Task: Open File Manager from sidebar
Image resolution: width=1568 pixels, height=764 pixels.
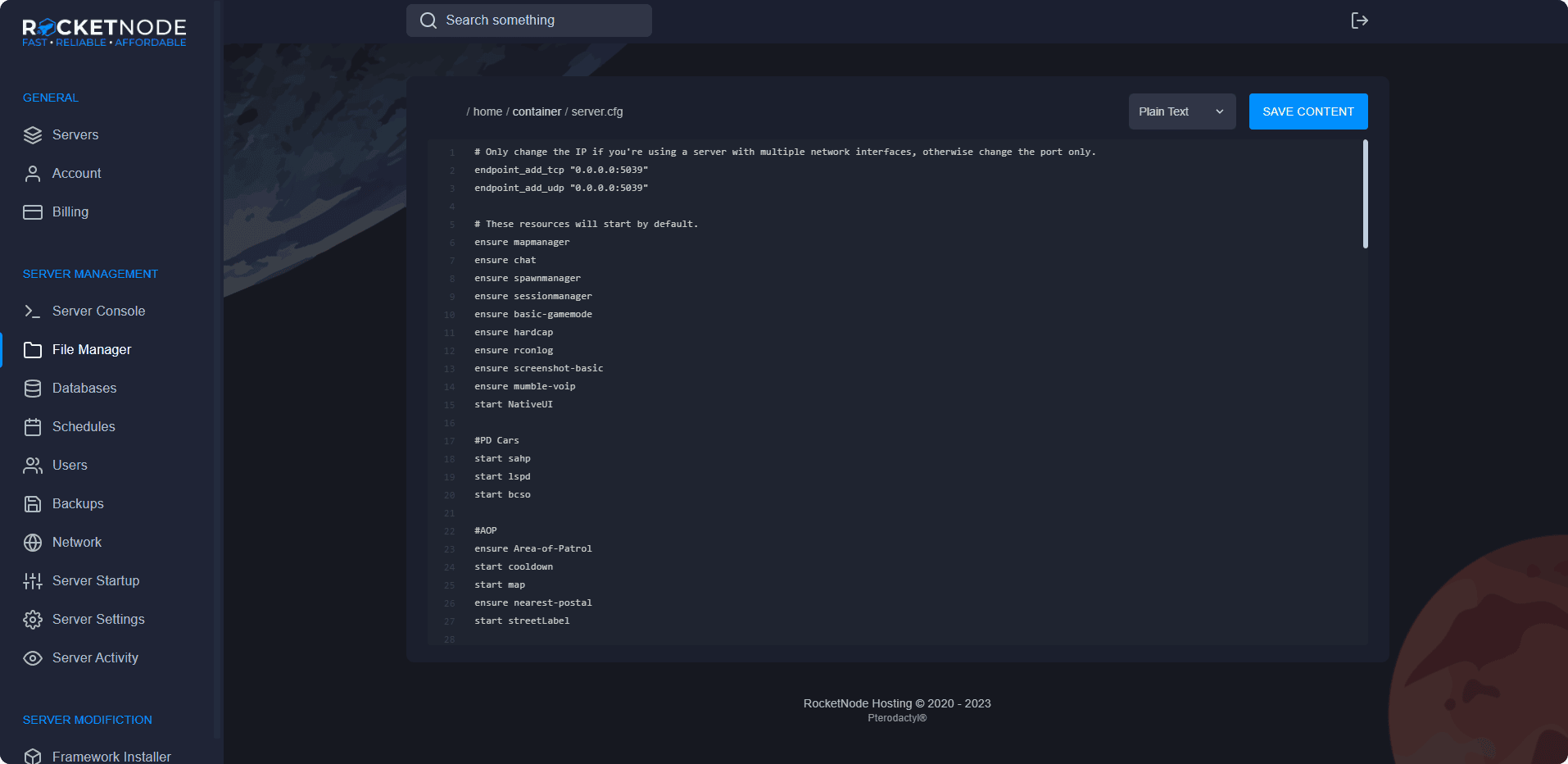Action: (91, 350)
